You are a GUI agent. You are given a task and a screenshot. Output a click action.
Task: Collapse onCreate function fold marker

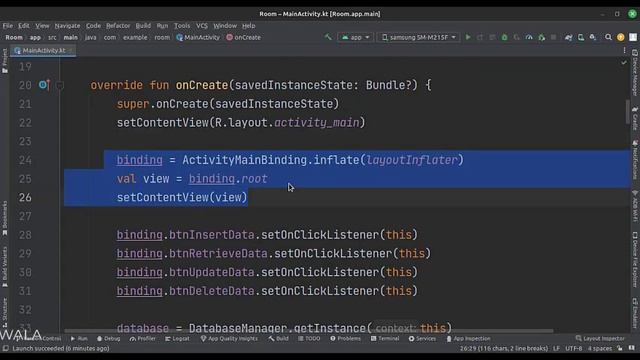coord(60,85)
